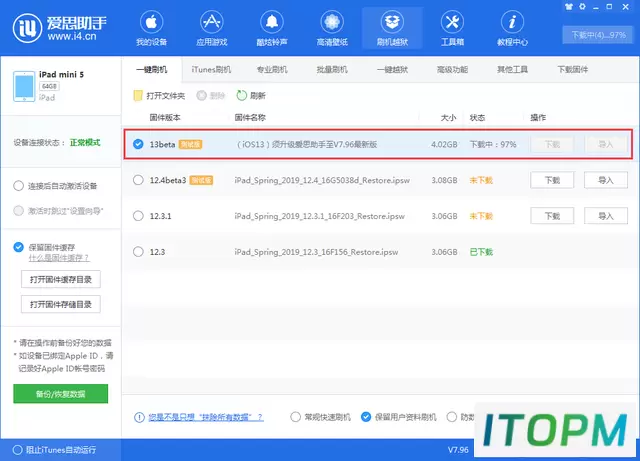Screen dimensions: 640x461
Task: Maximize the i4 window
Action: pos(609,7)
